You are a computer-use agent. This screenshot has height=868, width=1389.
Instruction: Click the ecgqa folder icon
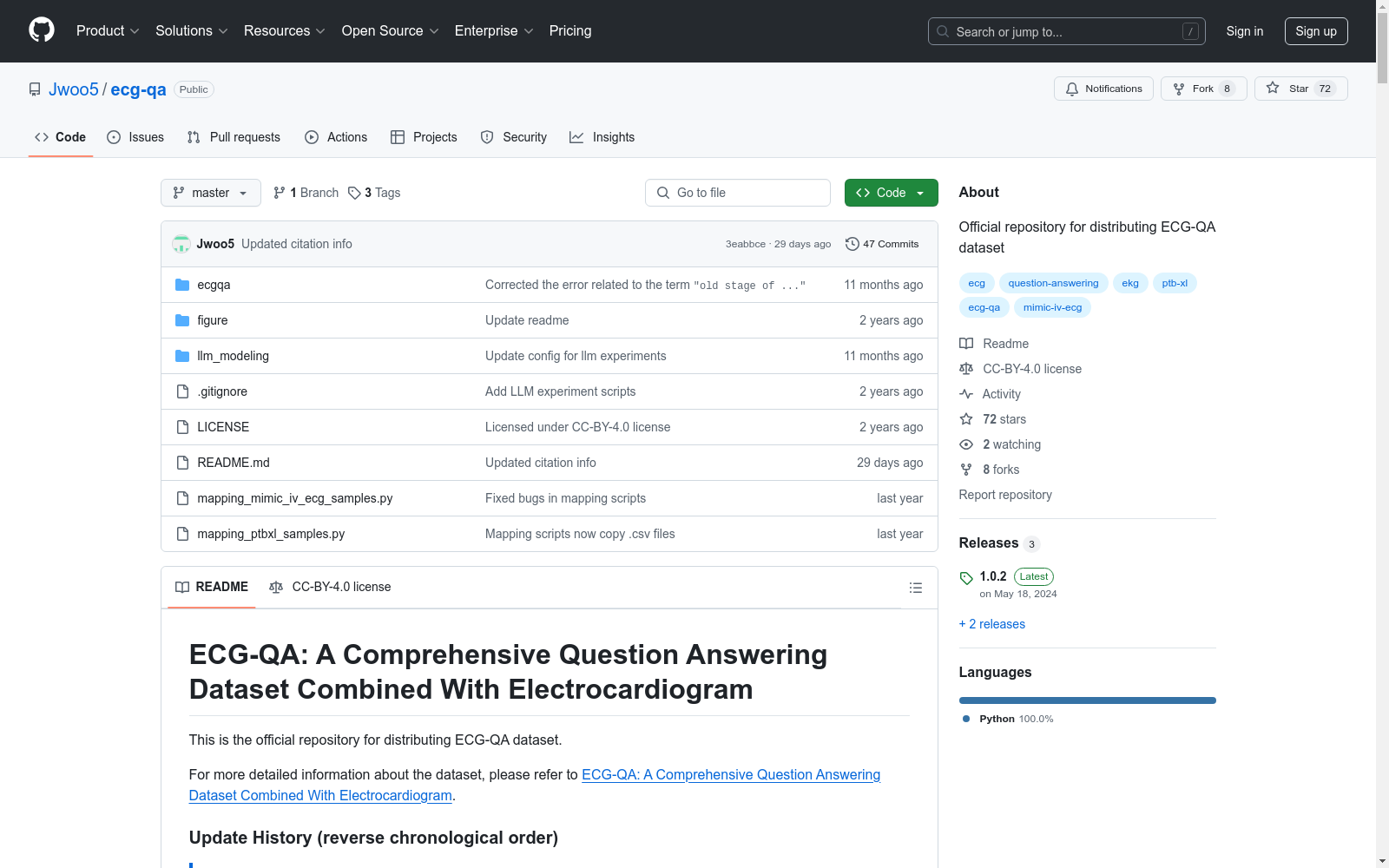tap(182, 285)
